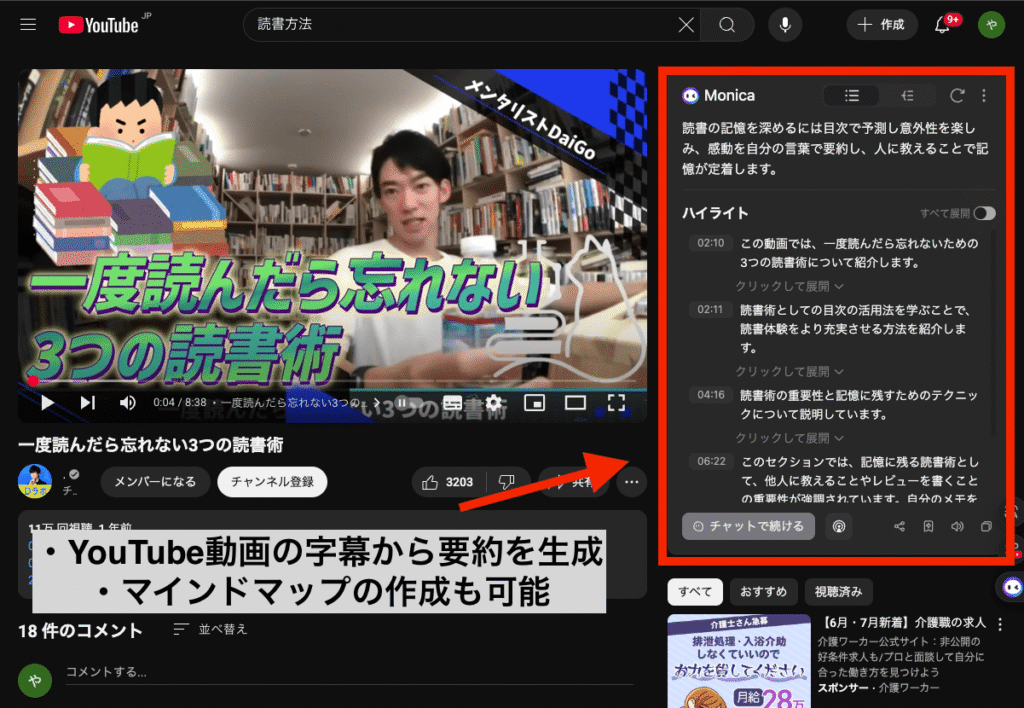Jump to the 02:10 highlight timestamp
Screen dimensions: 1024x708
click(711, 243)
